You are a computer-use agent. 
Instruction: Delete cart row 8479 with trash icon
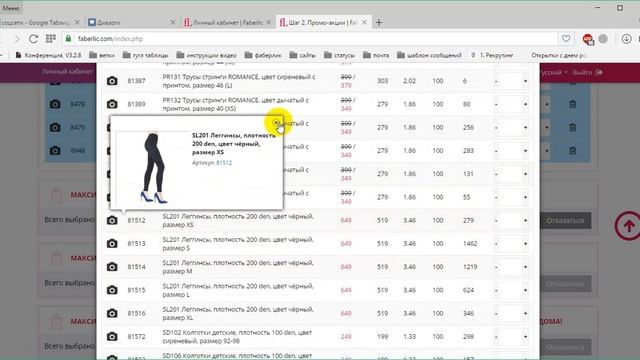click(572, 127)
